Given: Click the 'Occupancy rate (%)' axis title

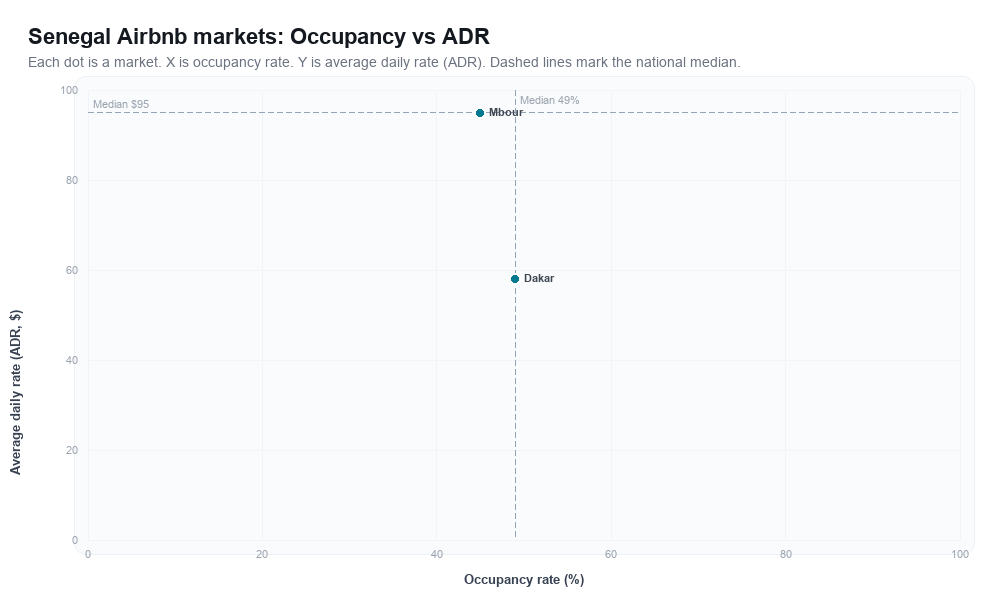Looking at the screenshot, I should pyautogui.click(x=524, y=580).
